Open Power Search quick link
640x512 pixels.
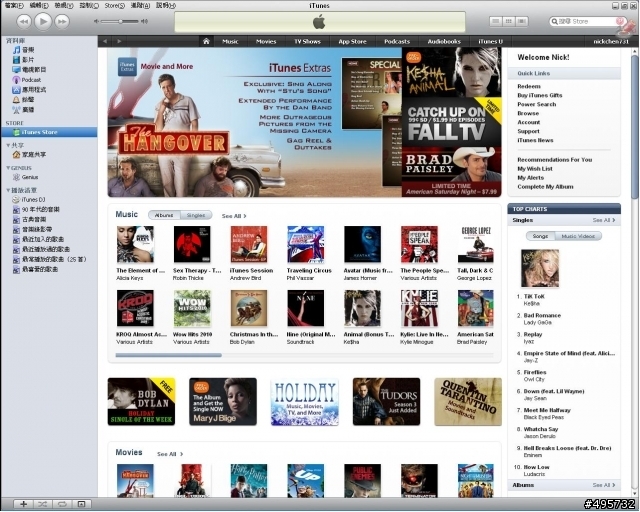click(537, 104)
